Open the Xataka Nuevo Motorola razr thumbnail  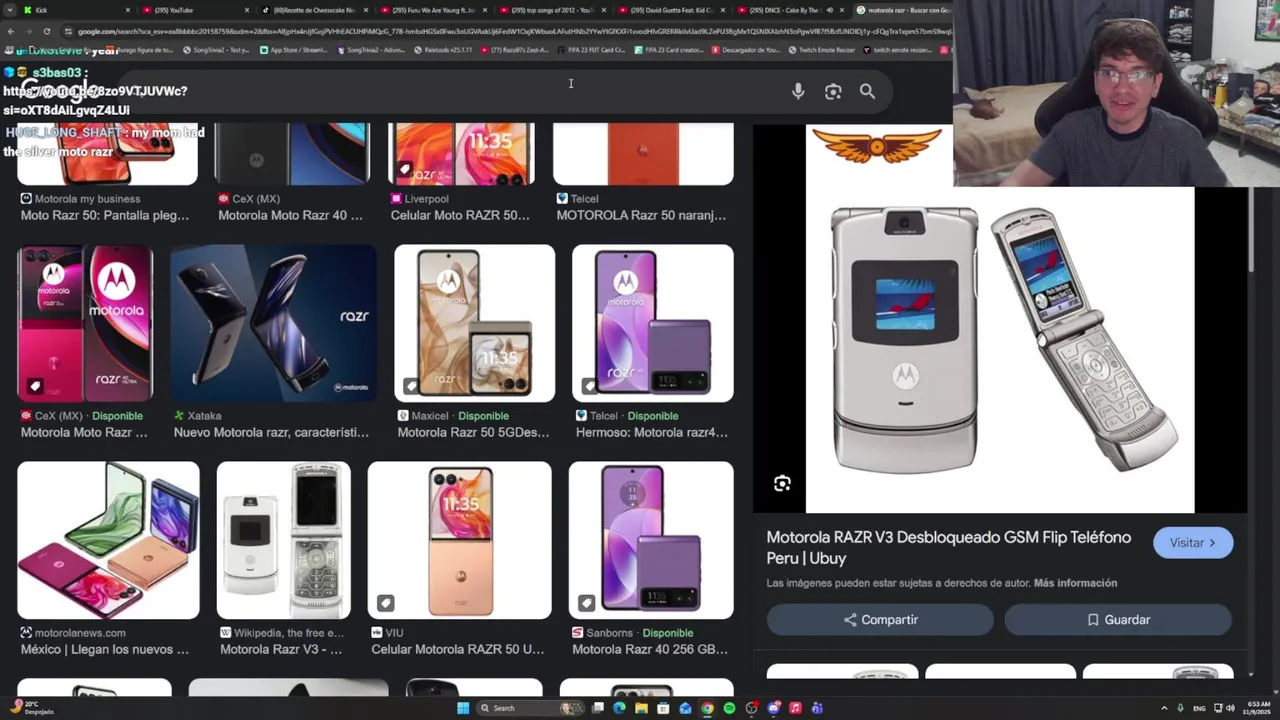coord(274,323)
